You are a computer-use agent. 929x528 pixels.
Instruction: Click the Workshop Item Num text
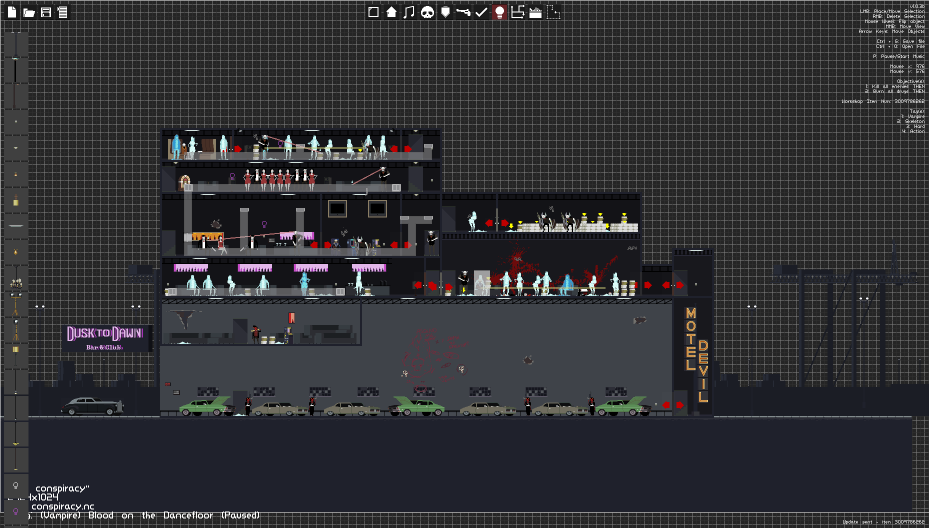click(883, 101)
